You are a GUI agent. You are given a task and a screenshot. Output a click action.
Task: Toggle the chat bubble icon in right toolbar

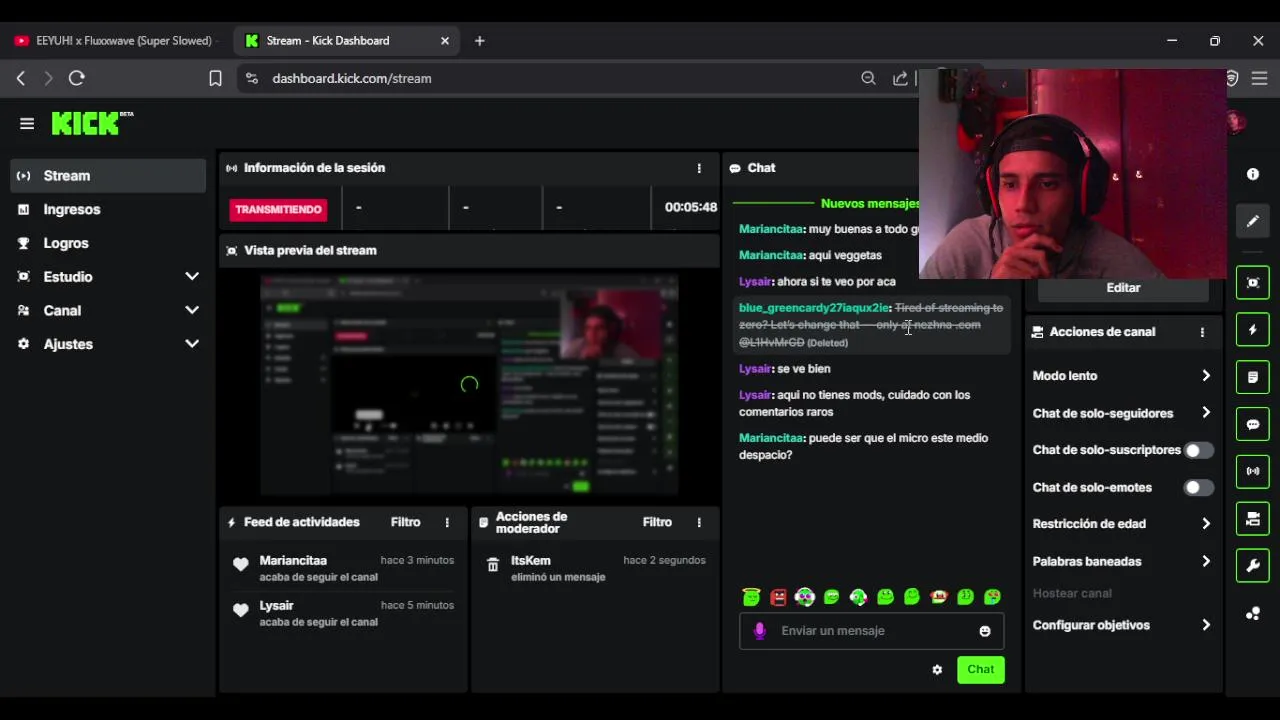(1253, 424)
